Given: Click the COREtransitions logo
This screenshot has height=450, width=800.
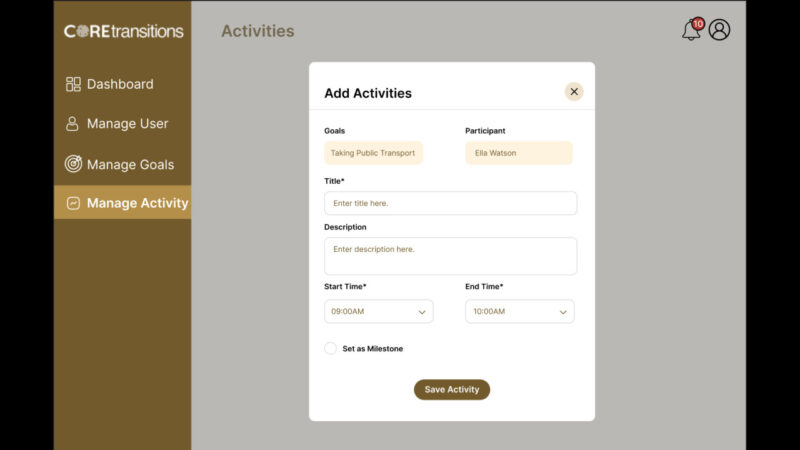Looking at the screenshot, I should coord(123,31).
